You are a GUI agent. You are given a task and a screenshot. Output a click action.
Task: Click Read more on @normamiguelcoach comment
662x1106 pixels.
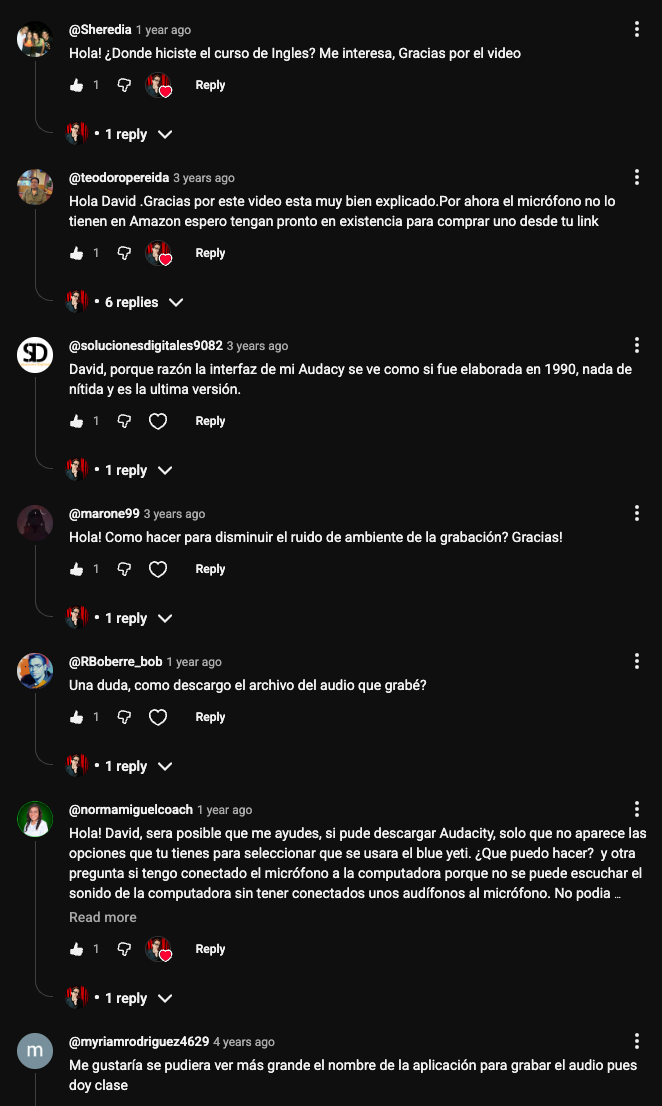[x=103, y=917]
